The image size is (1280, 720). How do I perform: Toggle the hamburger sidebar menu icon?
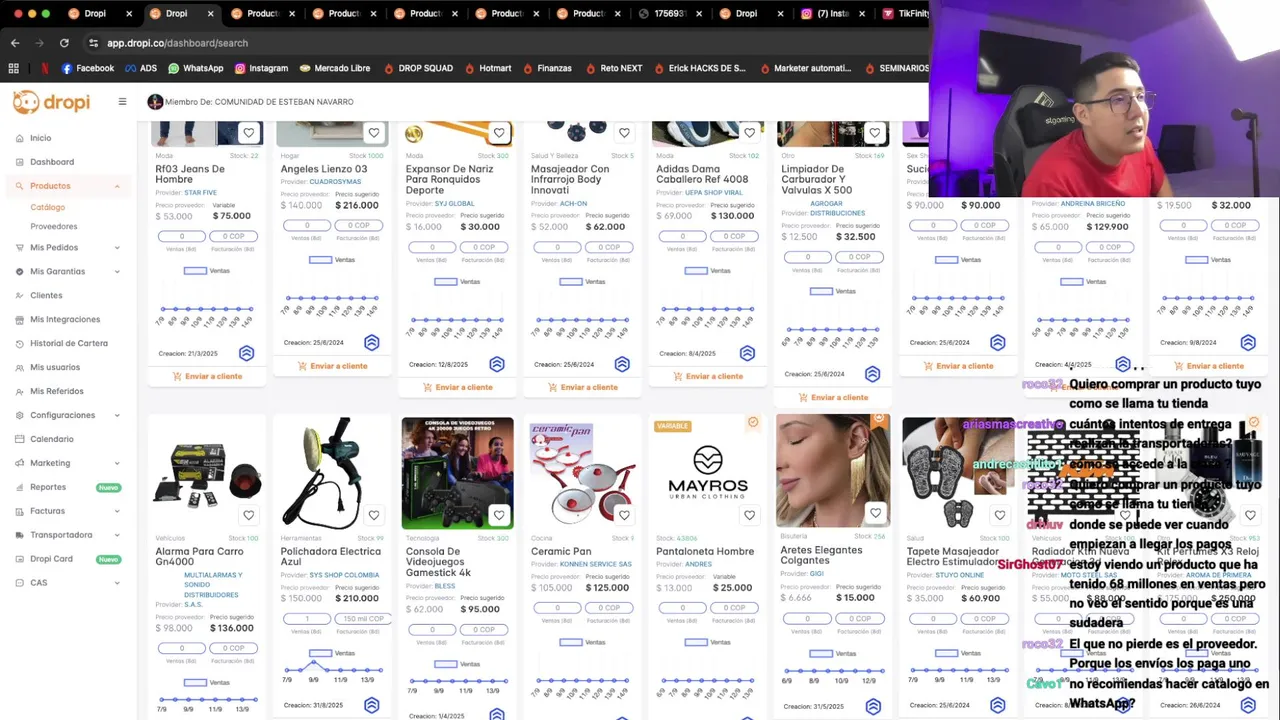coord(122,101)
